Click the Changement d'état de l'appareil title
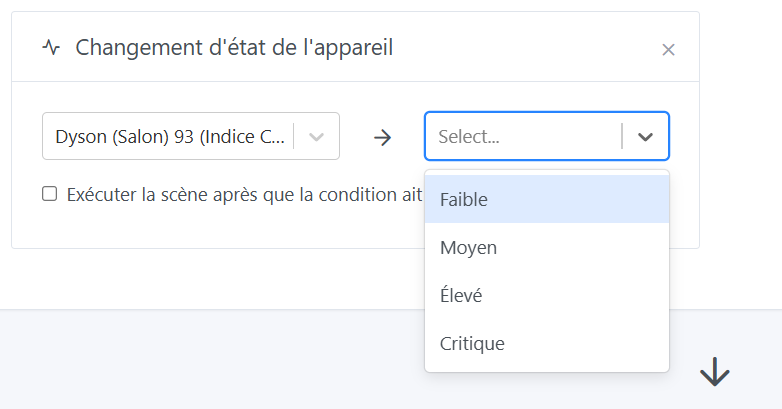The width and height of the screenshot is (782, 409). click(x=234, y=47)
